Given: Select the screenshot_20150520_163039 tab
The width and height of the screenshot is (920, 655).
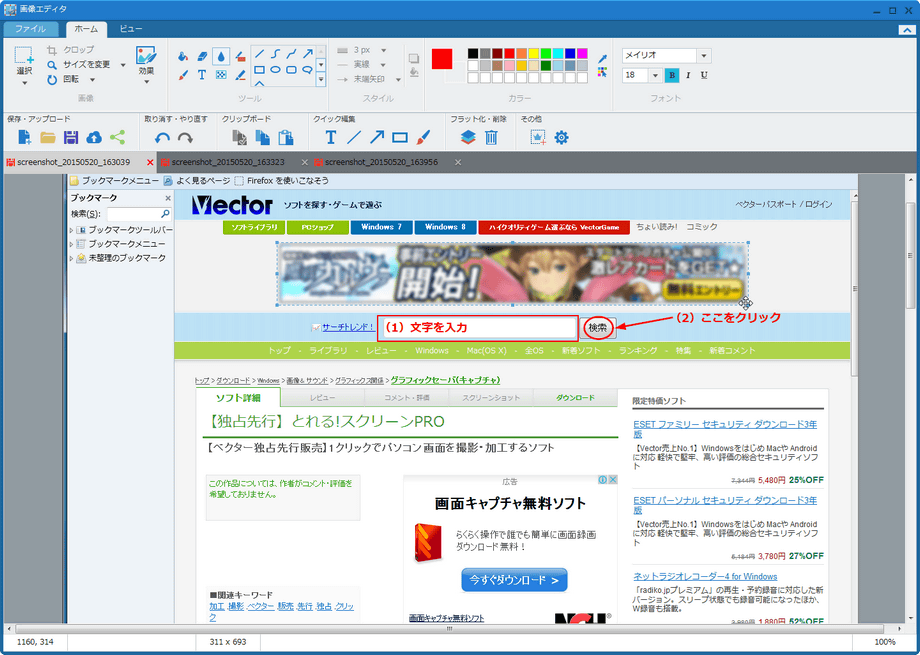Looking at the screenshot, I should click(x=73, y=162).
